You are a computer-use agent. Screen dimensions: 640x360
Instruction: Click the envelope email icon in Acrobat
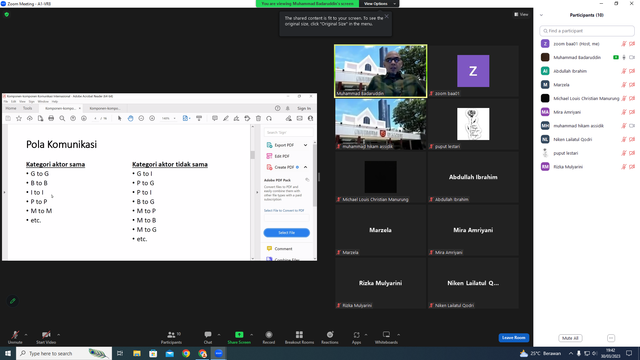[300, 118]
